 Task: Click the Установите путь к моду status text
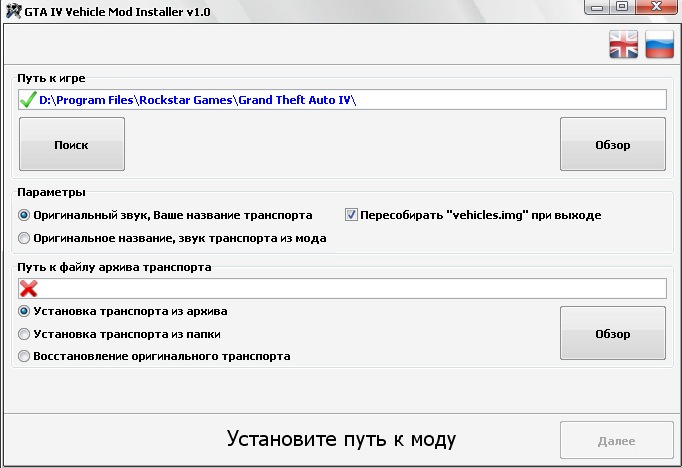[341, 439]
